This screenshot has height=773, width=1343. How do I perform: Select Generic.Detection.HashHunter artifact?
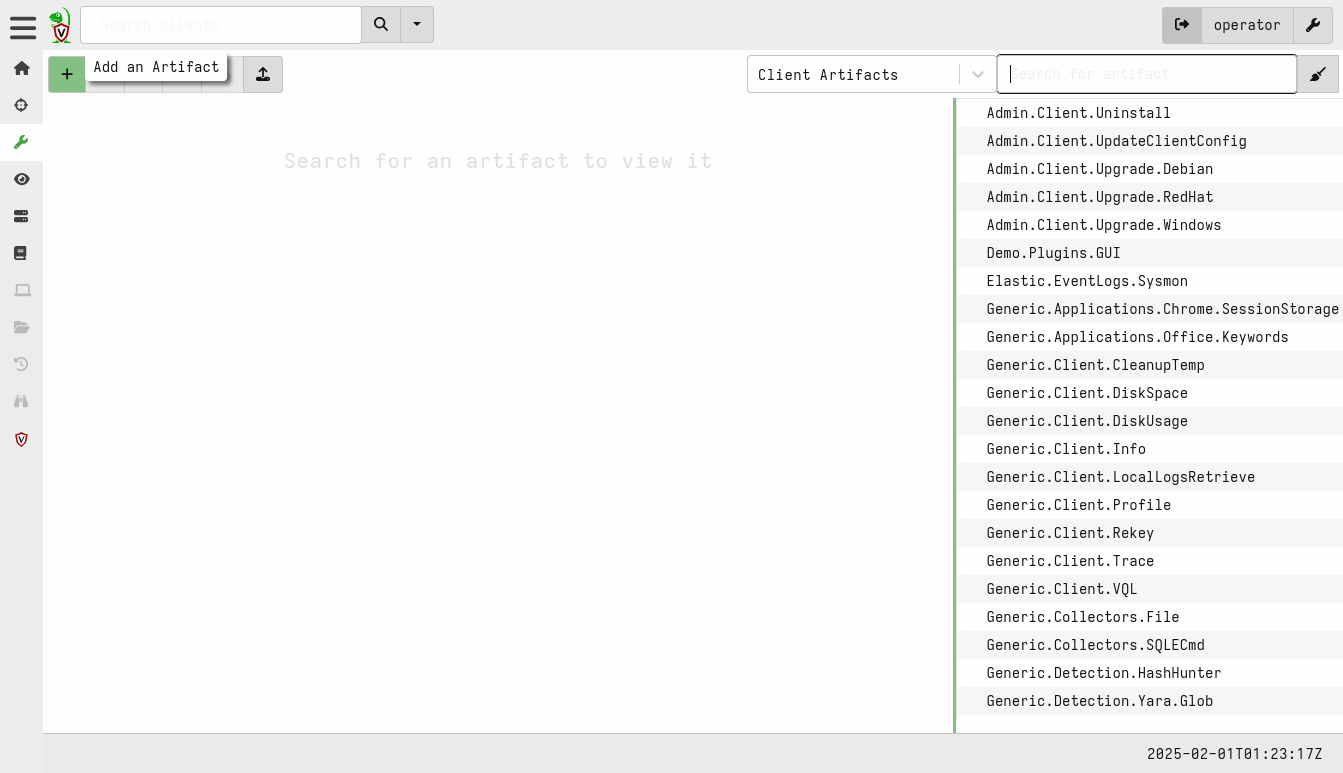(1150, 673)
